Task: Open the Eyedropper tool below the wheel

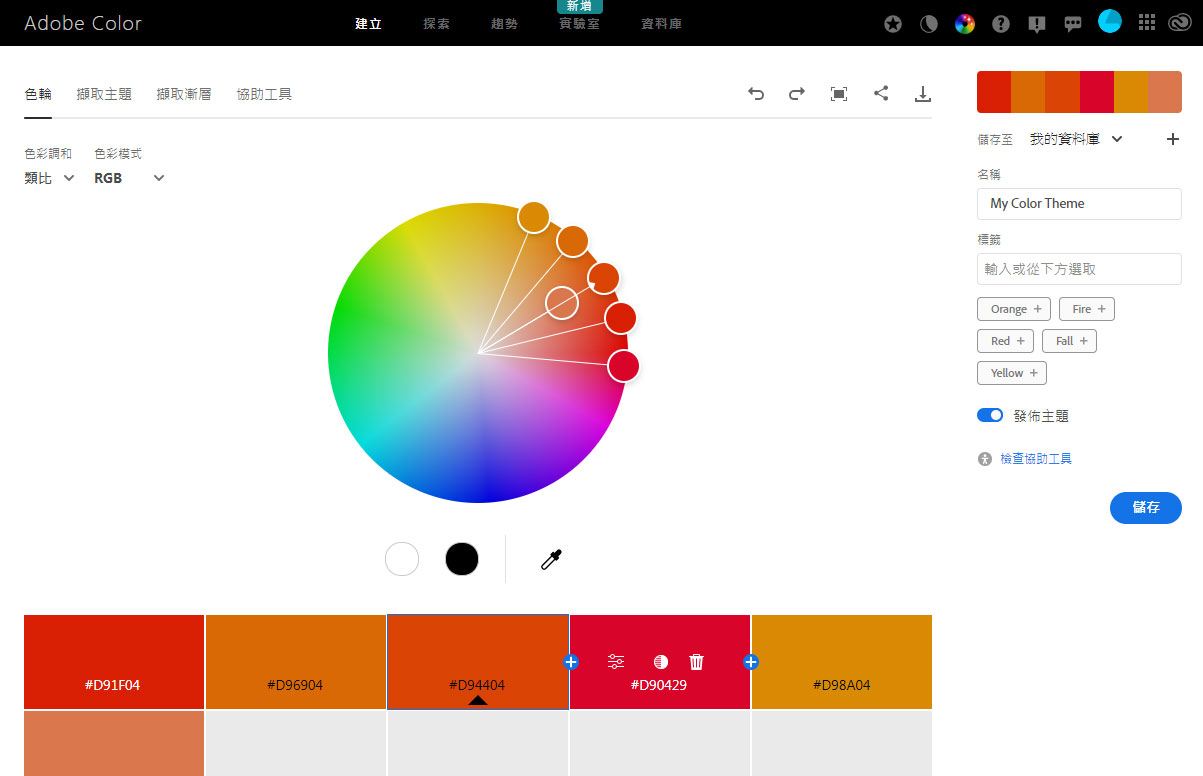Action: (551, 559)
